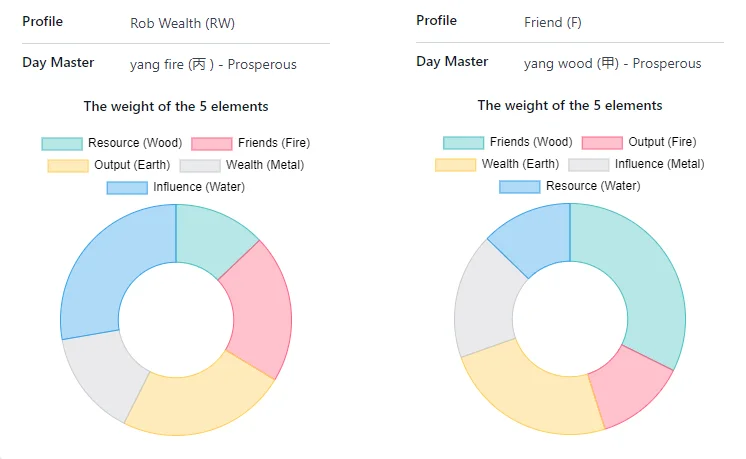
Task: Hide Wealth (Earth) legend label in Friend chart
Action: pyautogui.click(x=520, y=164)
